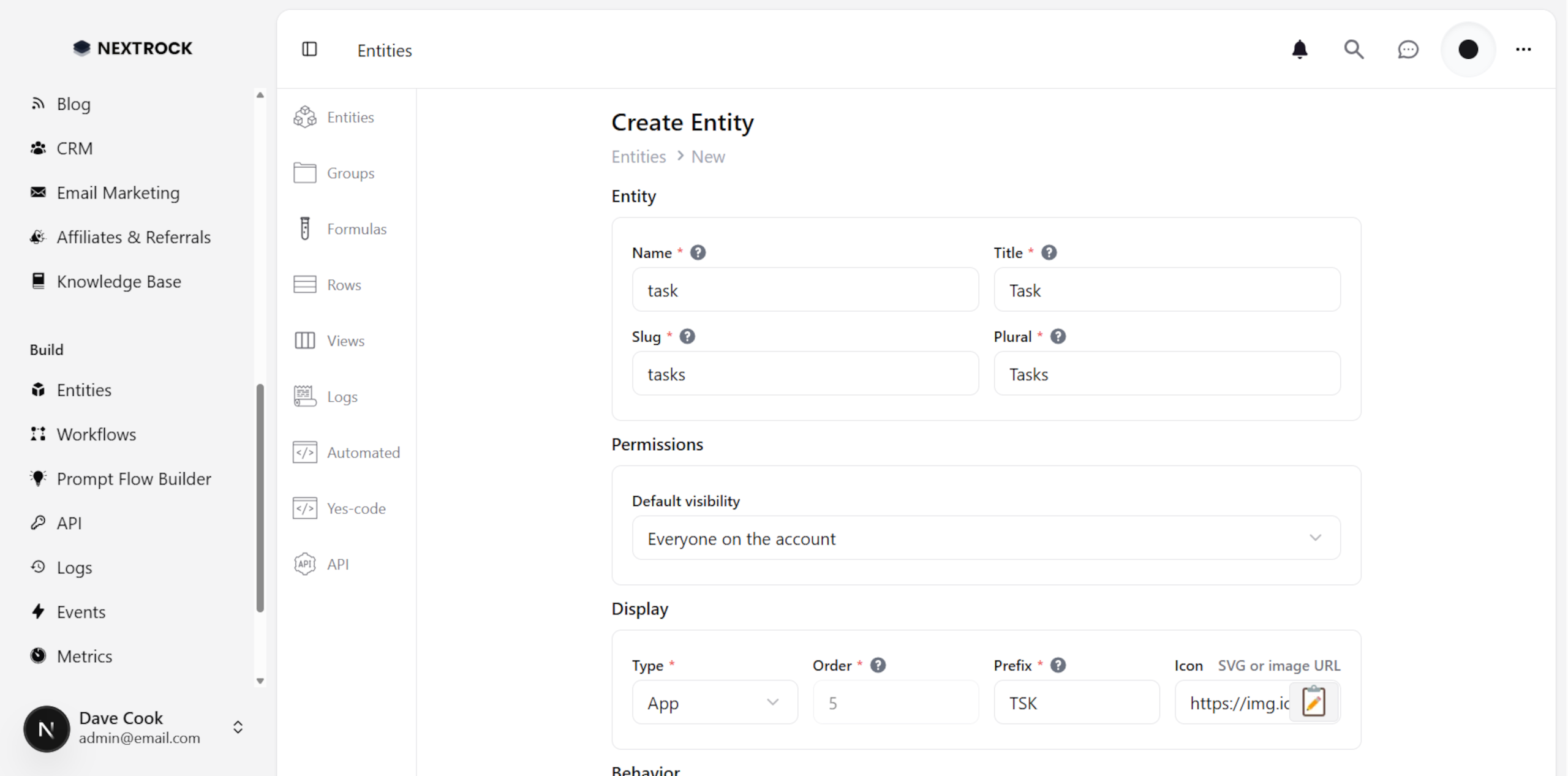This screenshot has height=776, width=1568.
Task: Open search with the magnifier icon
Action: pyautogui.click(x=1354, y=50)
